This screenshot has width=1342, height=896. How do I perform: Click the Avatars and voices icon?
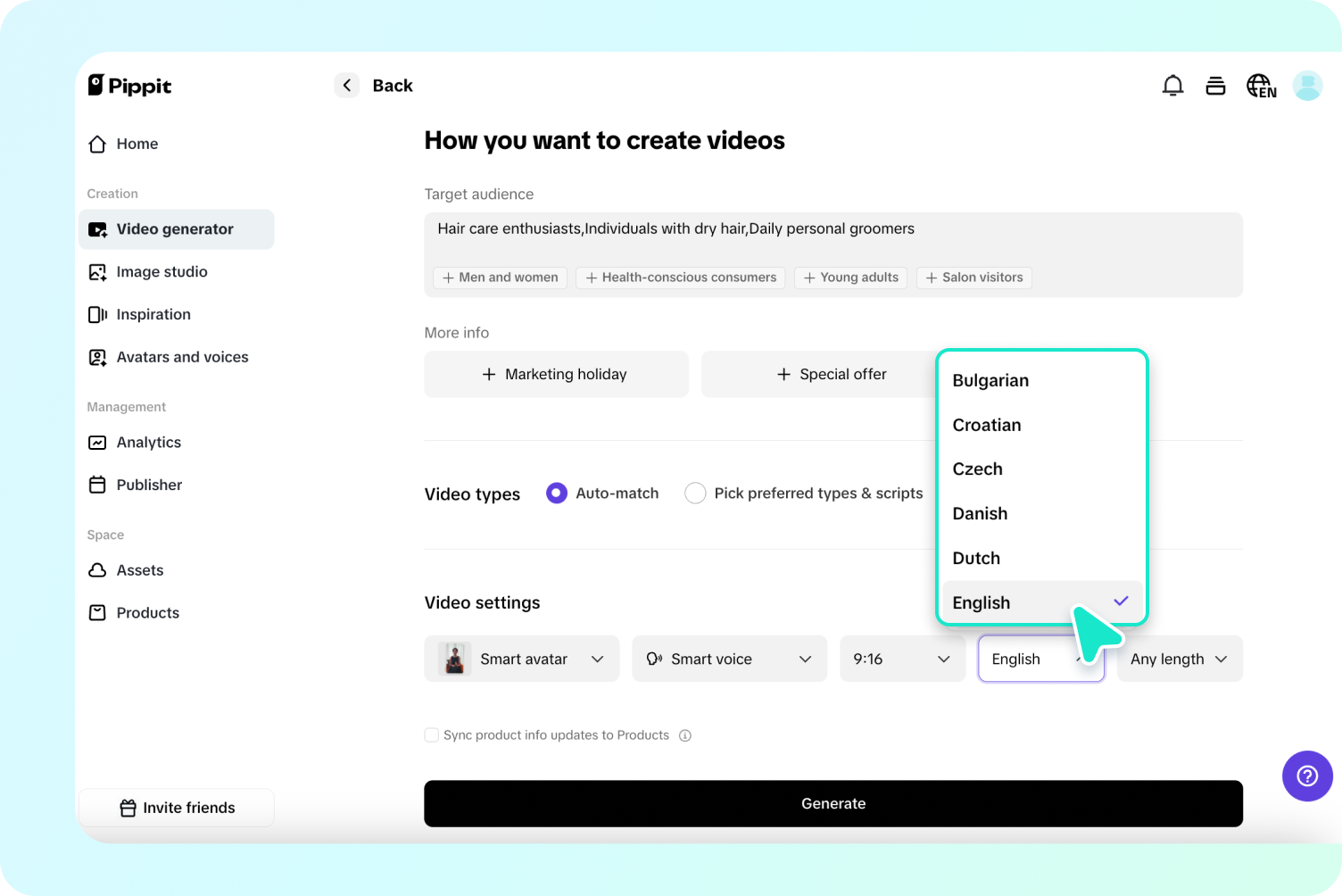click(x=97, y=358)
